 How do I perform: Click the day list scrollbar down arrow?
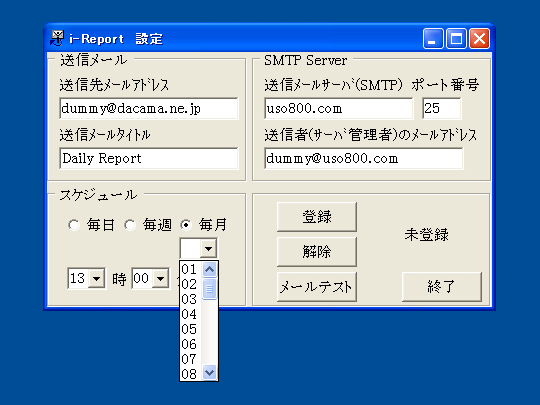pyautogui.click(x=209, y=372)
